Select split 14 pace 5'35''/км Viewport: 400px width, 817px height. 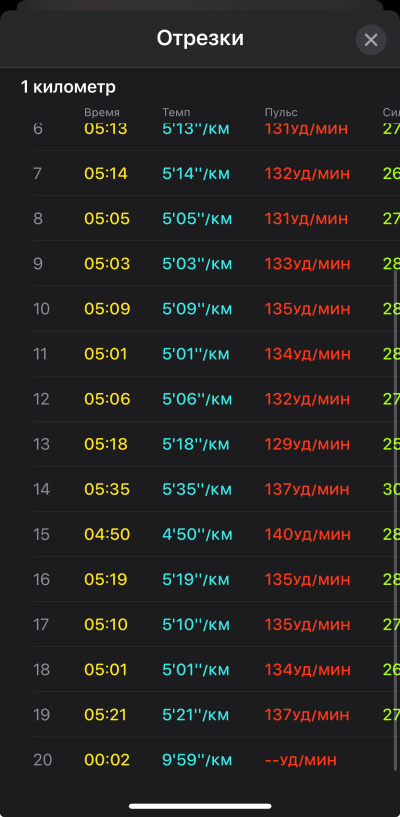[196, 489]
